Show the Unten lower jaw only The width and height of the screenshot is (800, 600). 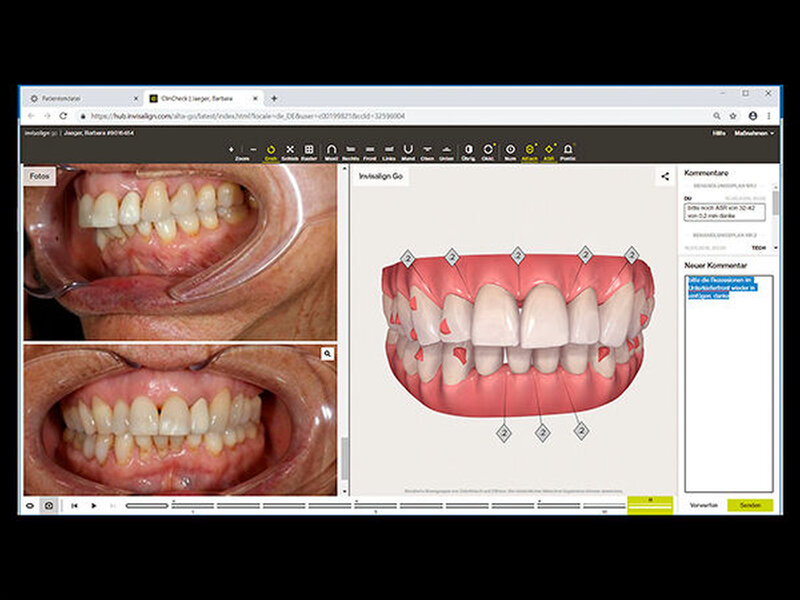click(x=446, y=152)
